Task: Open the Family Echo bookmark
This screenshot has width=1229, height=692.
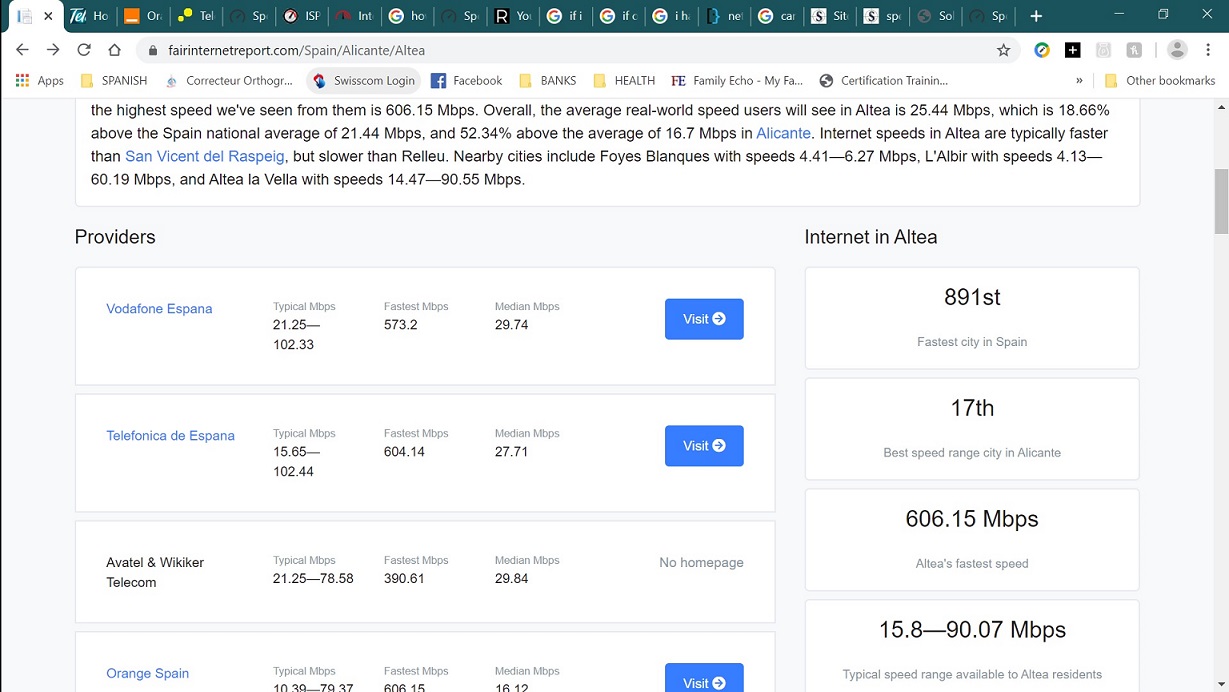Action: [737, 80]
